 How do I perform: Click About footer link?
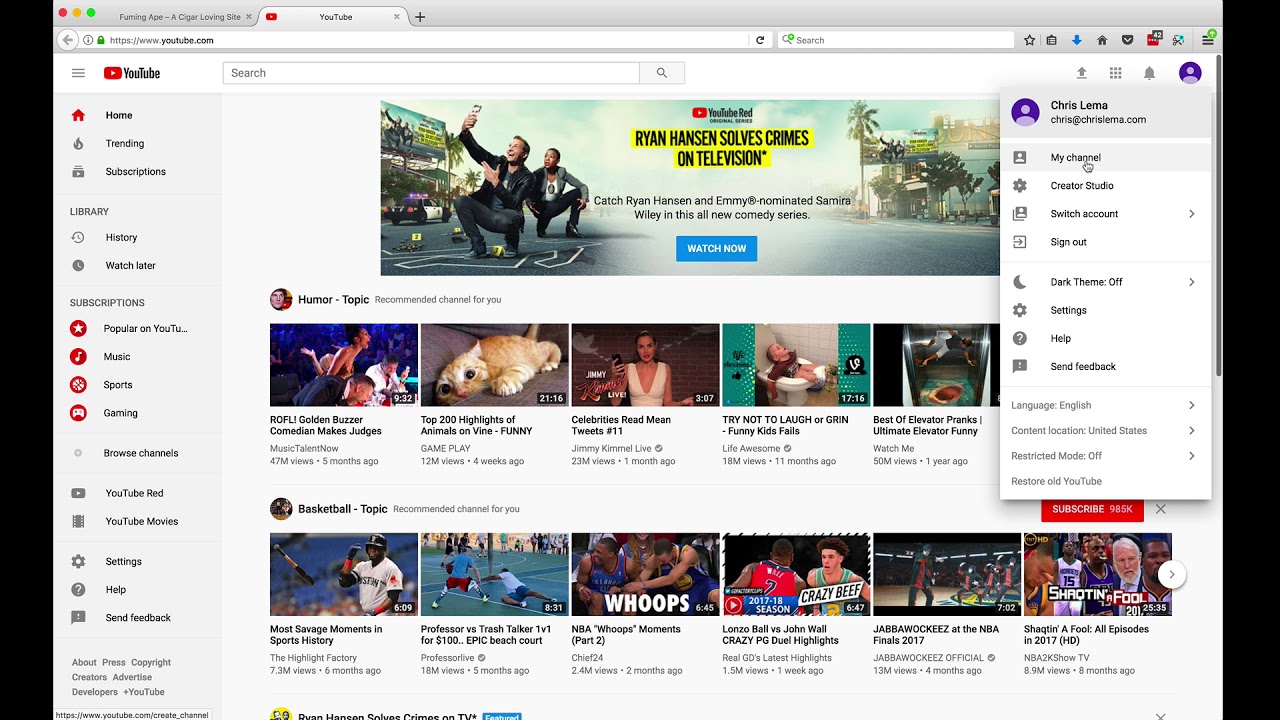(84, 662)
